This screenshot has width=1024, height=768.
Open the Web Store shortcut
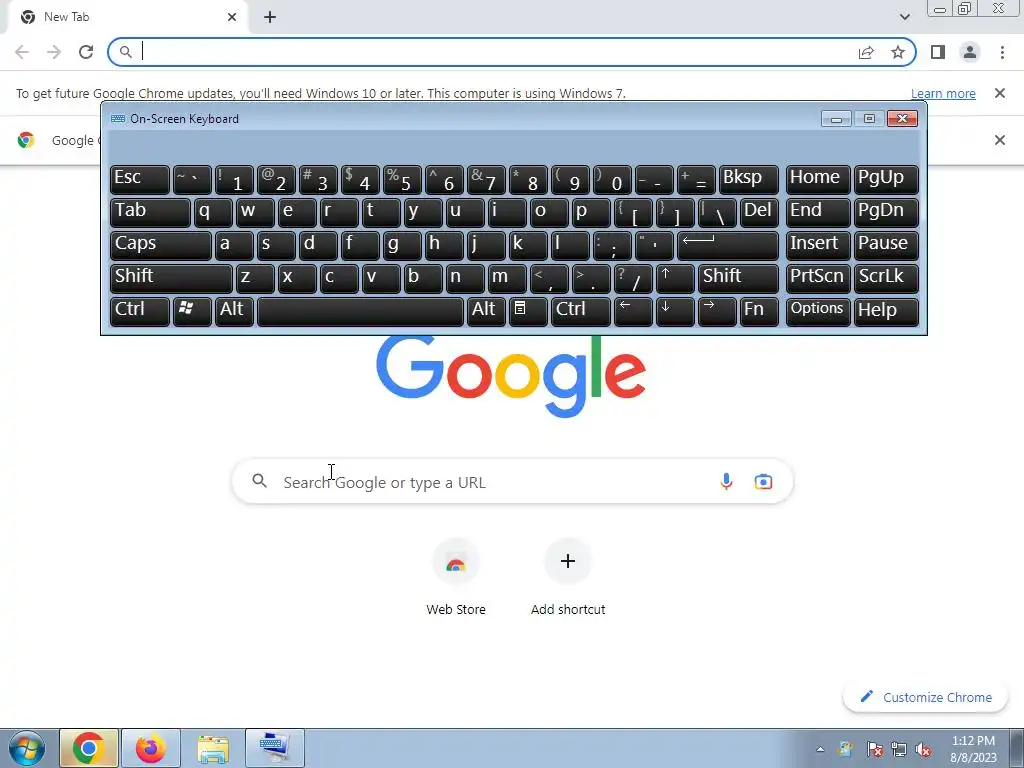456,577
